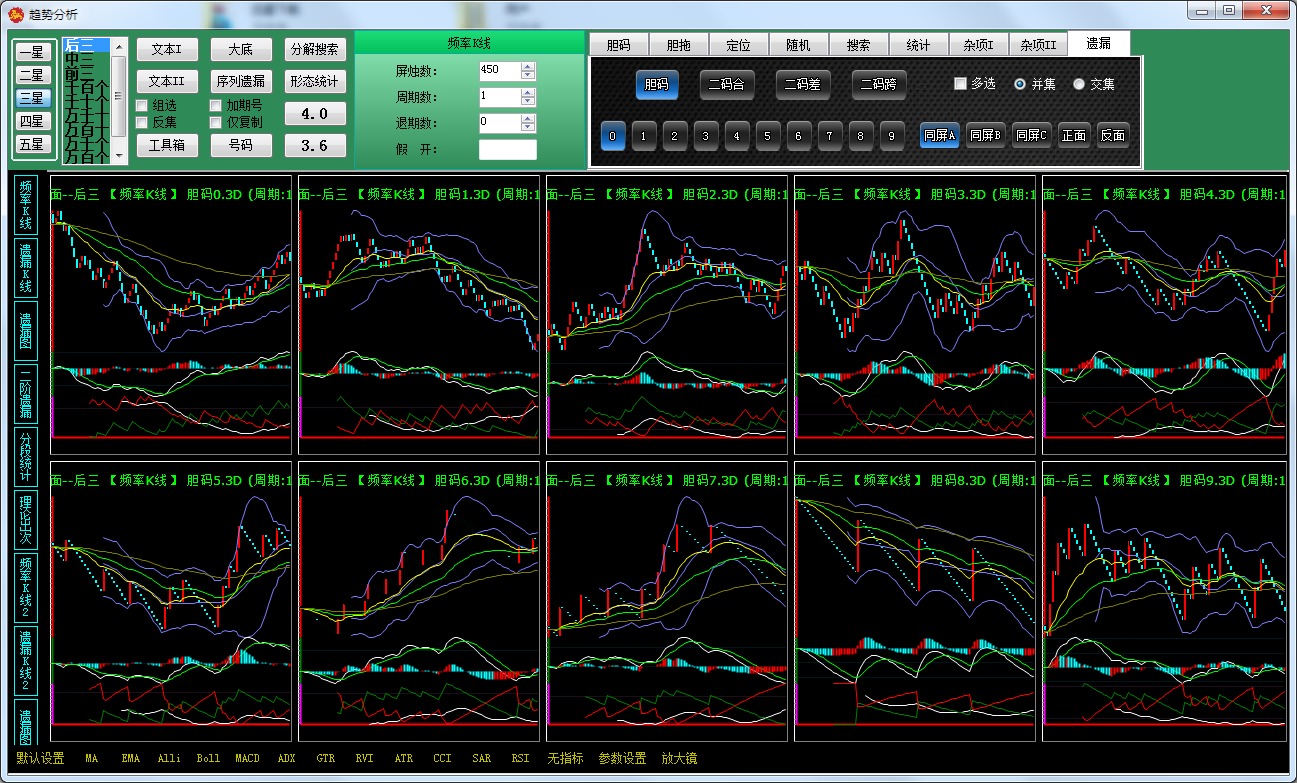Image resolution: width=1297 pixels, height=783 pixels.
Task: Select the 交集 radio button
Action: (x=1079, y=84)
